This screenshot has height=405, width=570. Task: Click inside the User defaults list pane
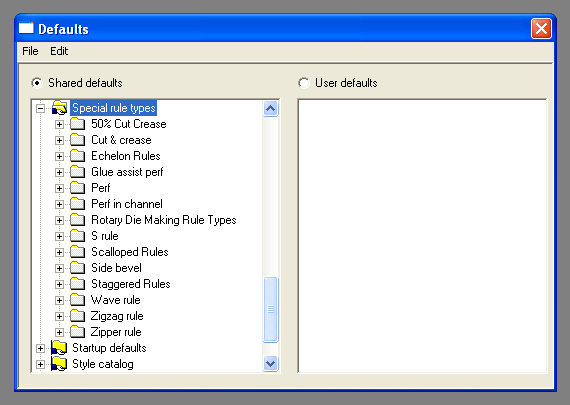point(422,236)
